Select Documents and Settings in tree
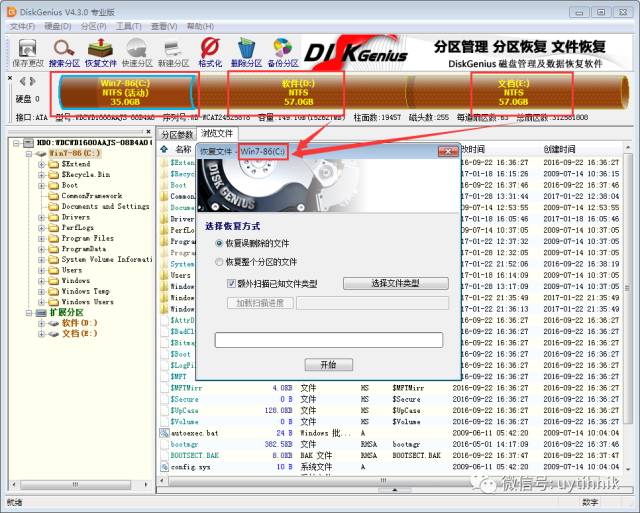Image resolution: width=640 pixels, height=513 pixels. pos(105,207)
